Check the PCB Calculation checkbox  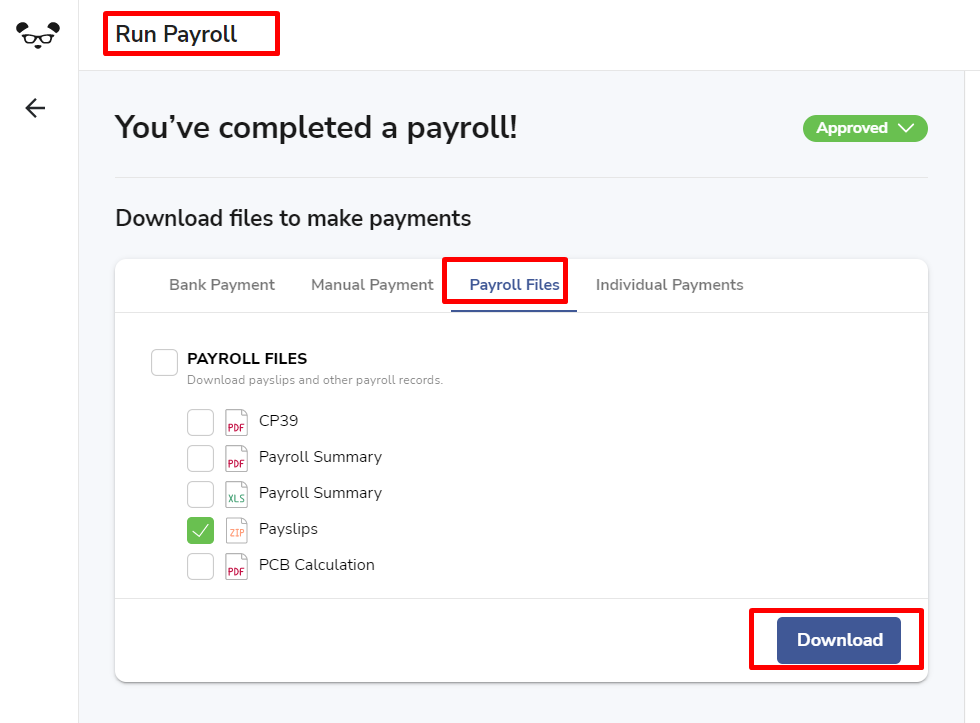click(201, 566)
